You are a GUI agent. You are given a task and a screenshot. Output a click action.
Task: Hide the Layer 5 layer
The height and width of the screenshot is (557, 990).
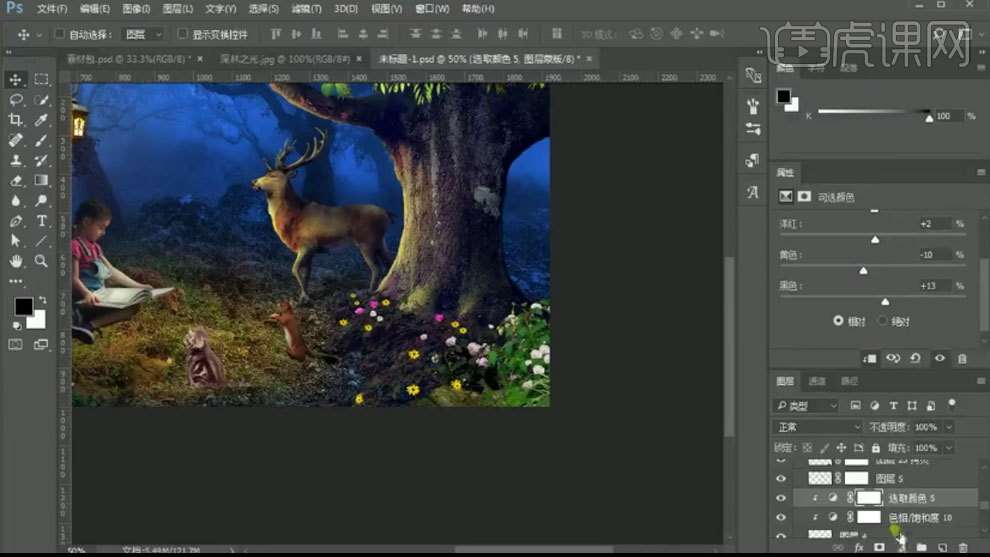point(781,479)
